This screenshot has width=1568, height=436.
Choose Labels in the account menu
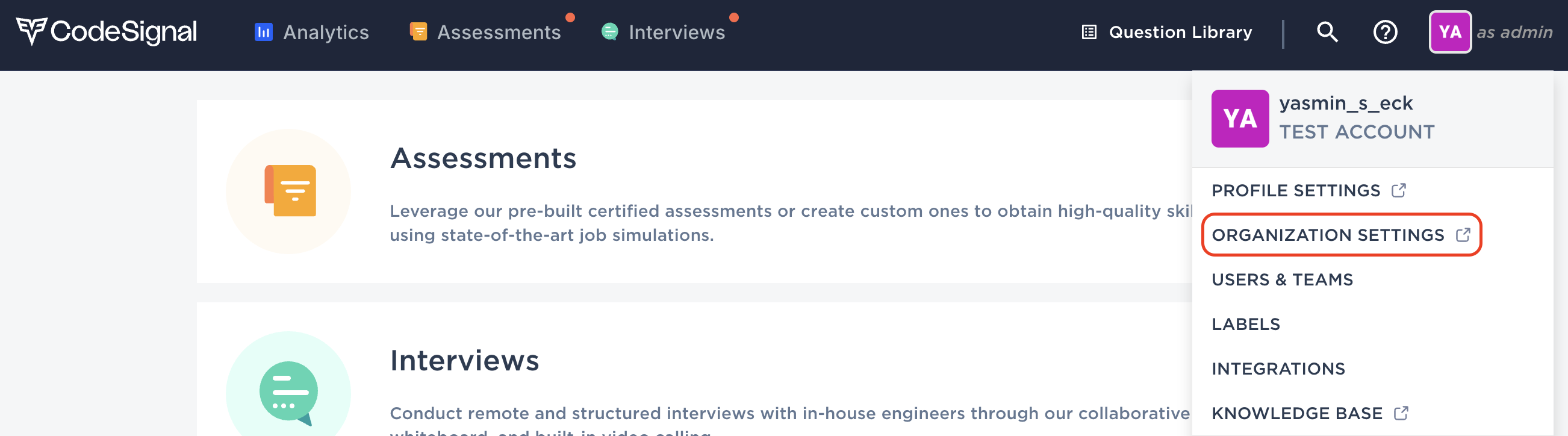(x=1245, y=324)
